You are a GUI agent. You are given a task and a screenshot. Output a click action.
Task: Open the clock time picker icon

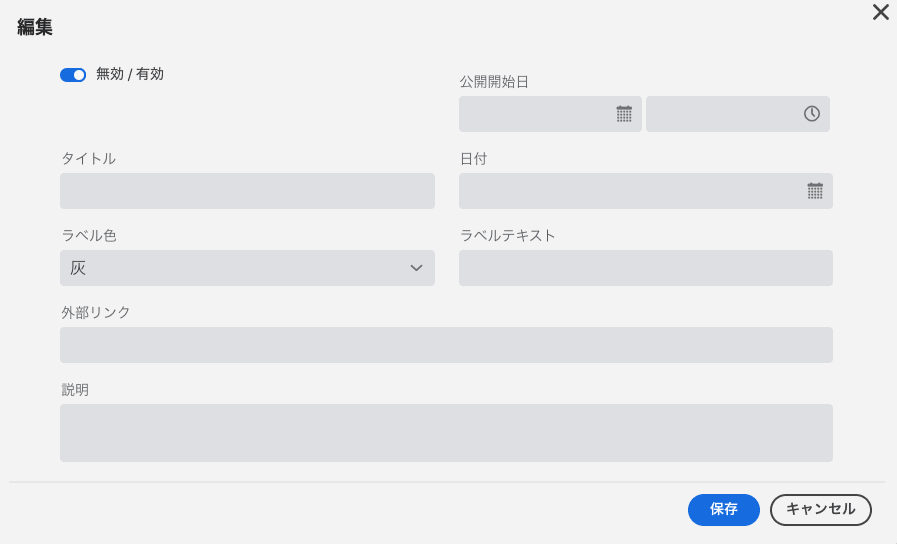tap(811, 114)
